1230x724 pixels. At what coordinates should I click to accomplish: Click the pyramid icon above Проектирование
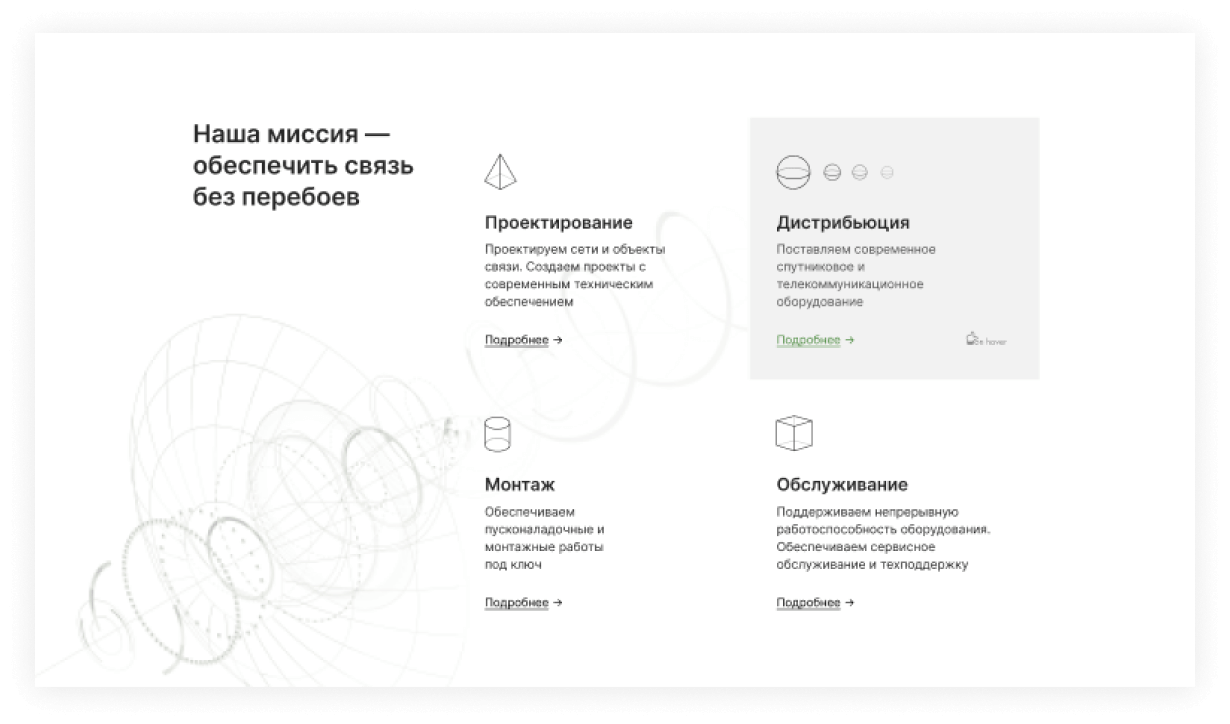500,172
